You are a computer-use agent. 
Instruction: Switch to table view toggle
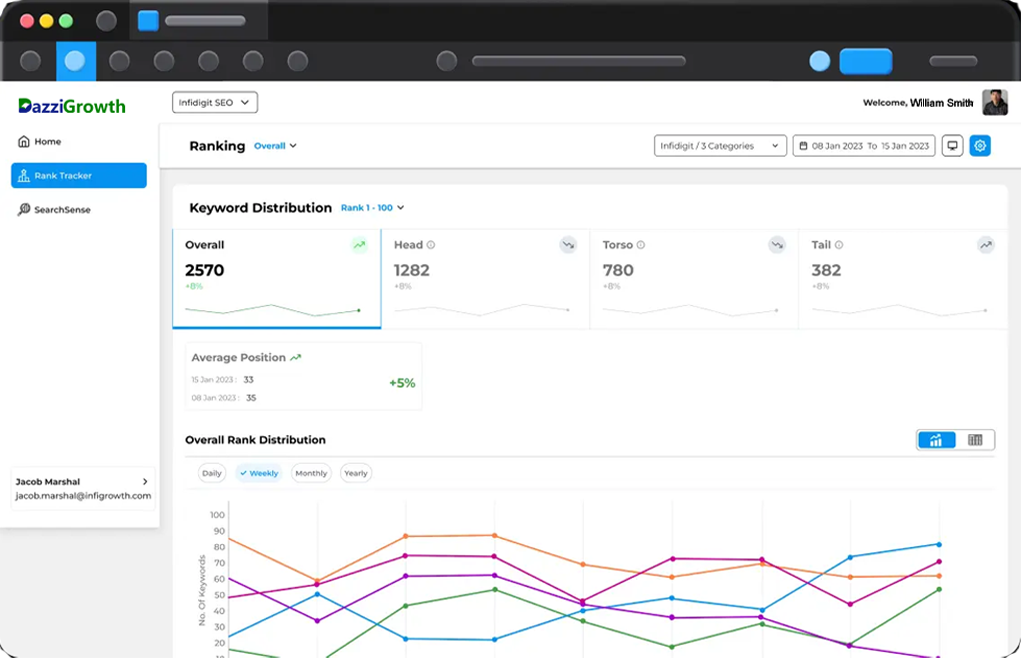[x=975, y=440]
